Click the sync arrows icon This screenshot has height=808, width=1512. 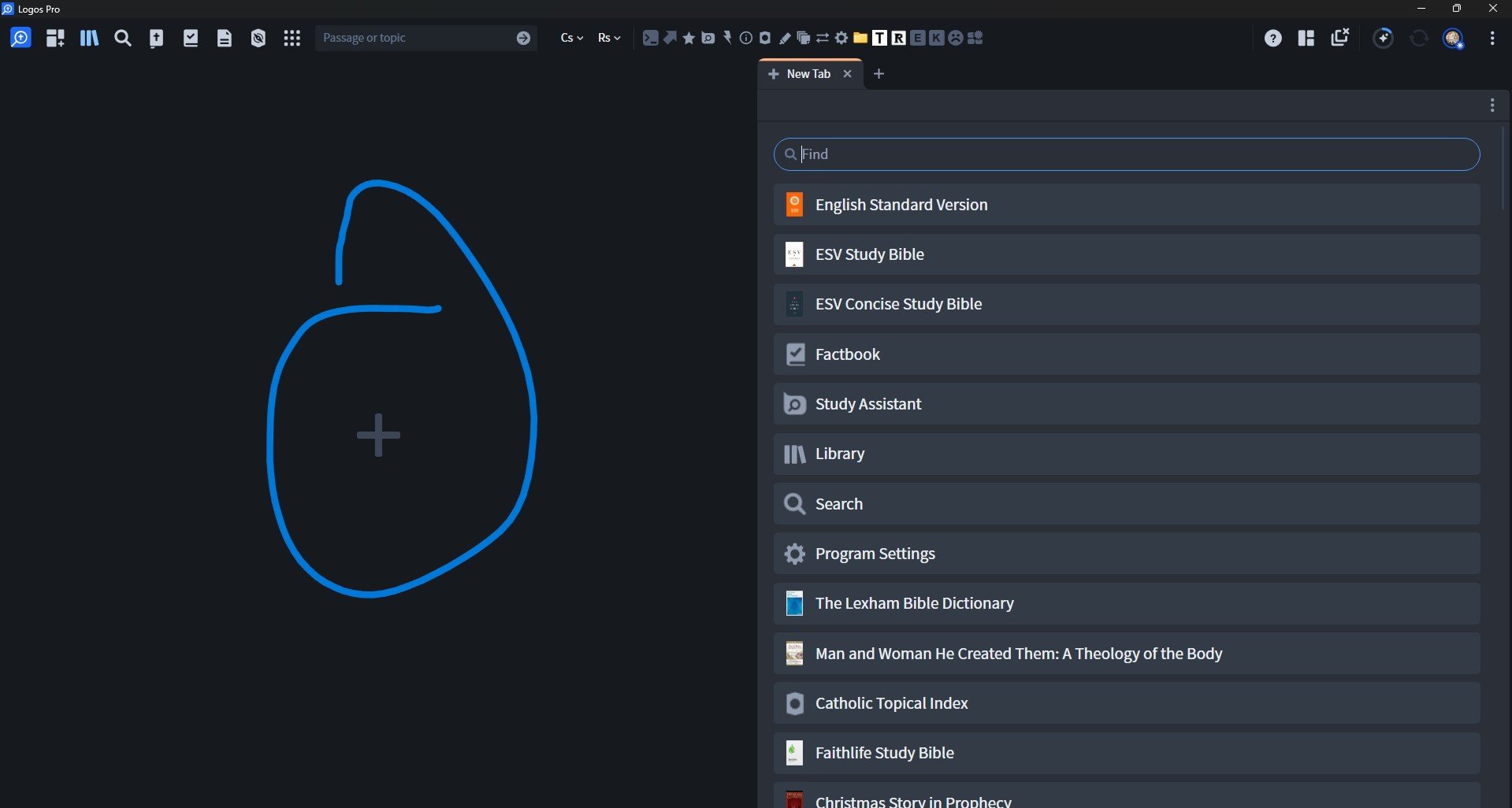point(1419,38)
